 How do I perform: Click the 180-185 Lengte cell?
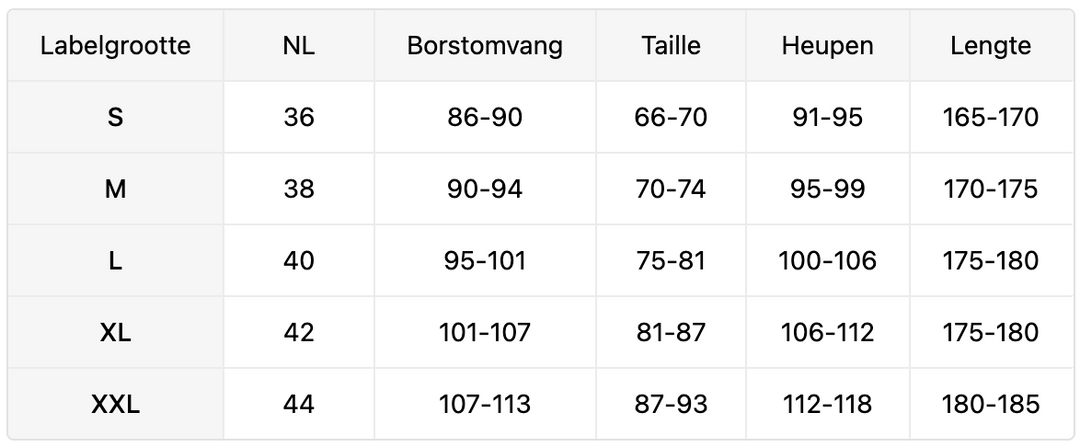click(990, 404)
